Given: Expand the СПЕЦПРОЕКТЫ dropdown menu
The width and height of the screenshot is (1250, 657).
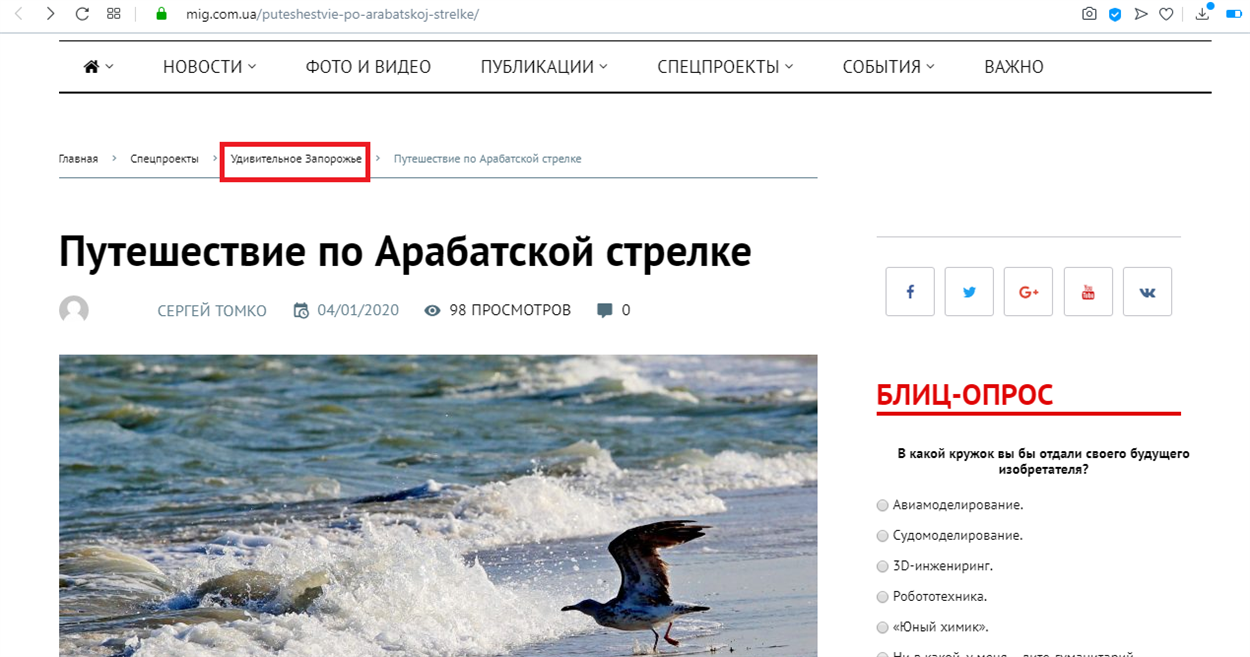Looking at the screenshot, I should 725,67.
